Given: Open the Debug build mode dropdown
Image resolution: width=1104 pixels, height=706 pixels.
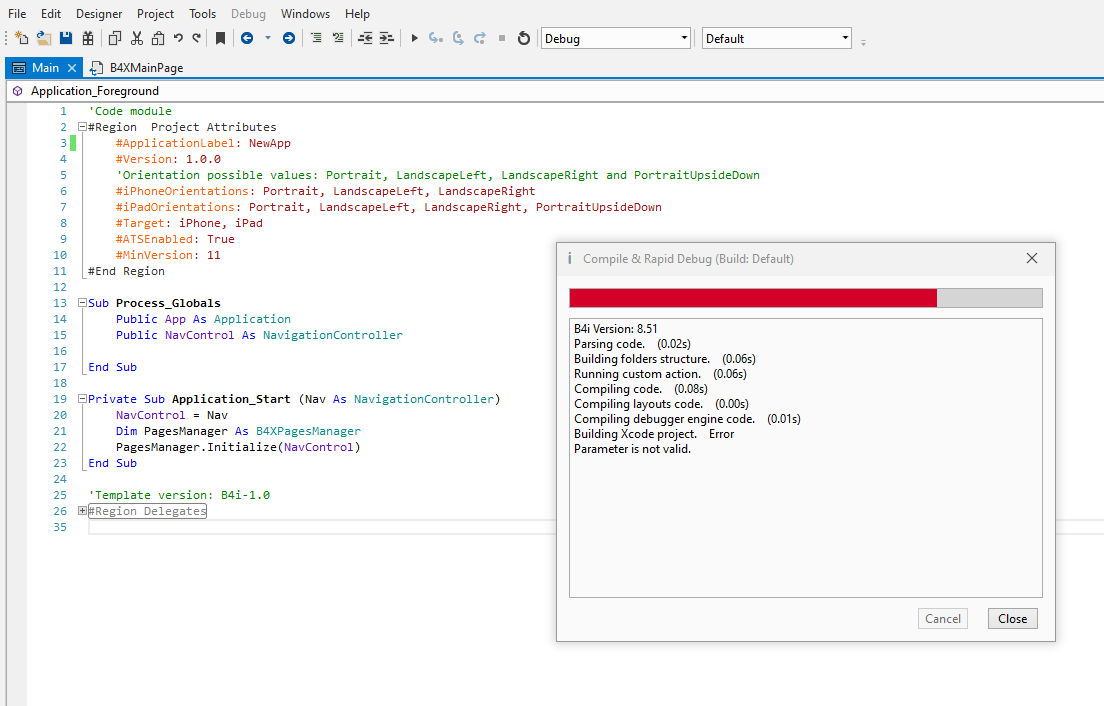Looking at the screenshot, I should 616,38.
